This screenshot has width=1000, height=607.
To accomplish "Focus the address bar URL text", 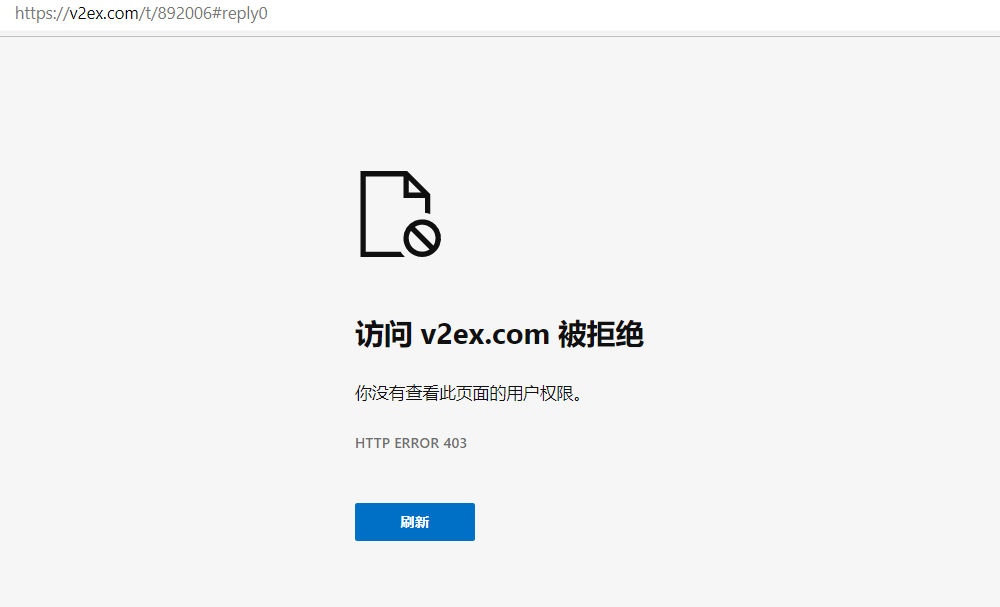I will click(x=141, y=13).
